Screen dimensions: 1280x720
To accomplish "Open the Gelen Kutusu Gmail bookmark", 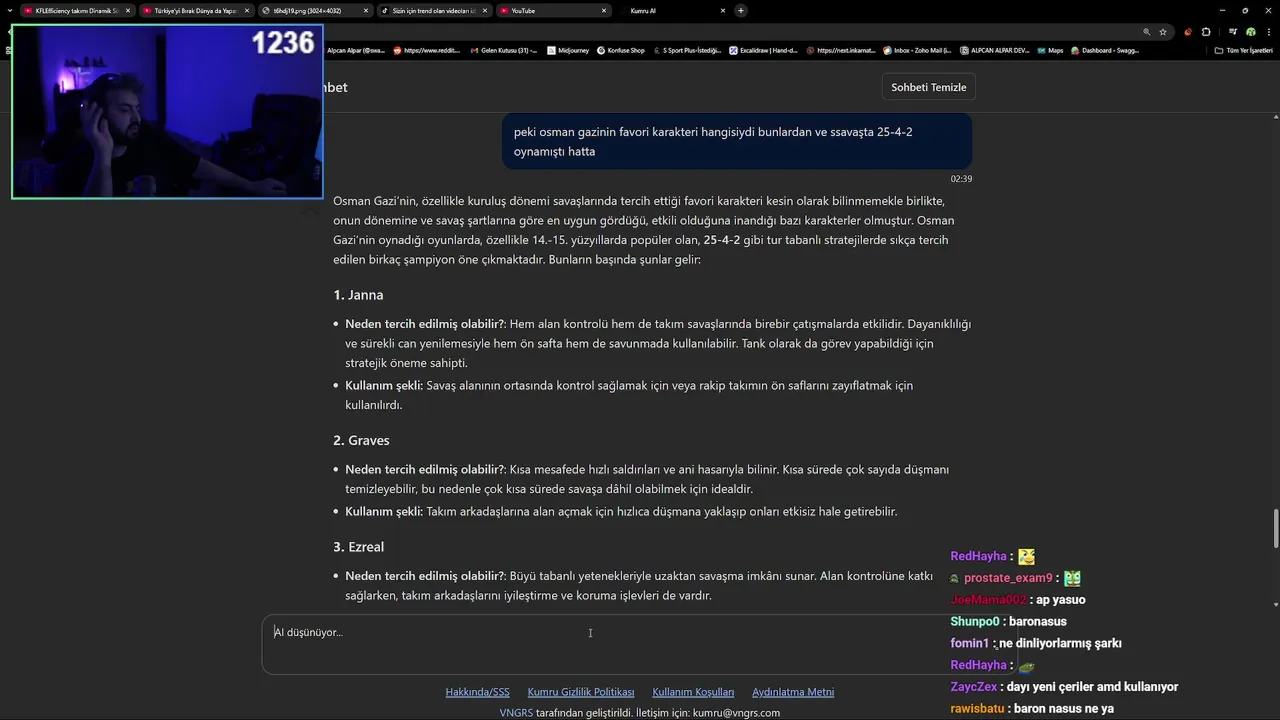I will [503, 50].
